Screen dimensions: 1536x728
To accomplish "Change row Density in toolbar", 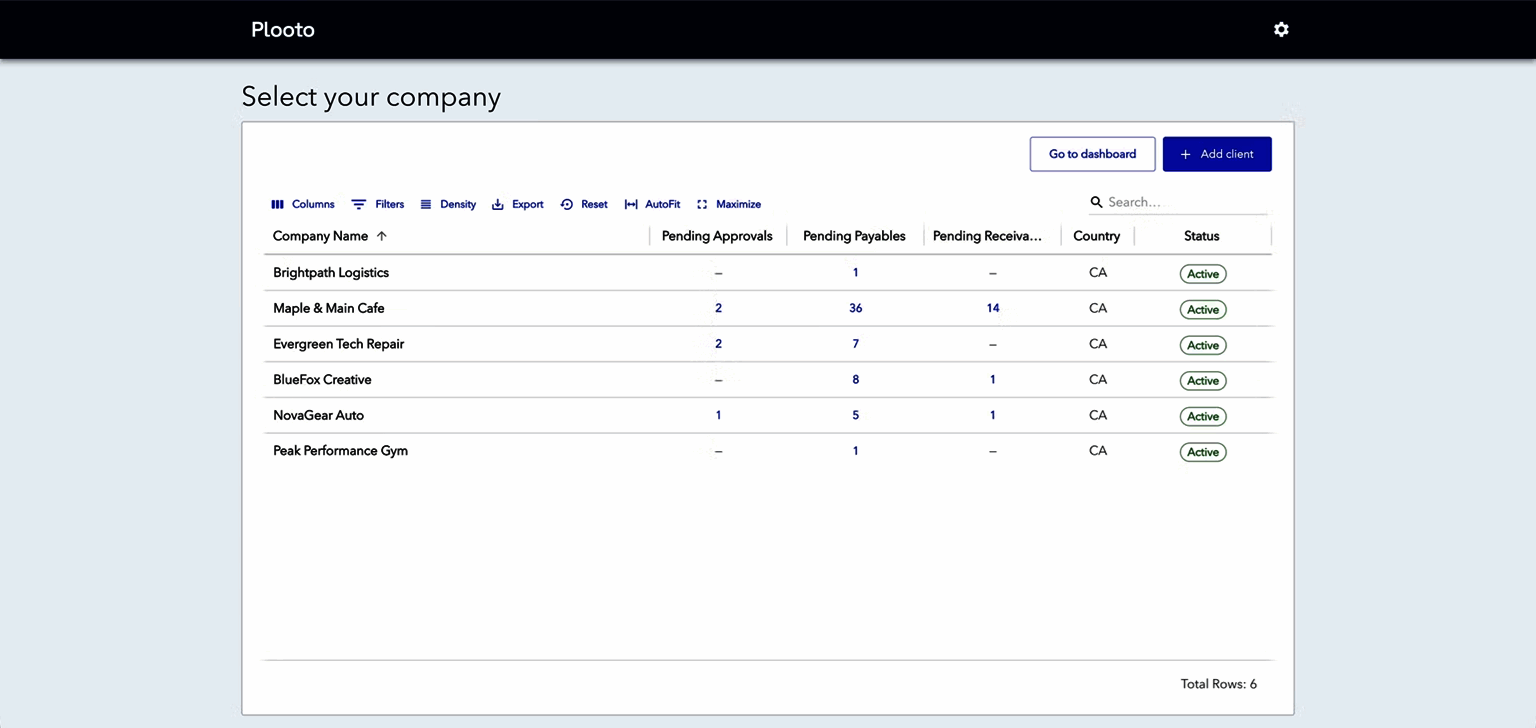I will [426, 204].
